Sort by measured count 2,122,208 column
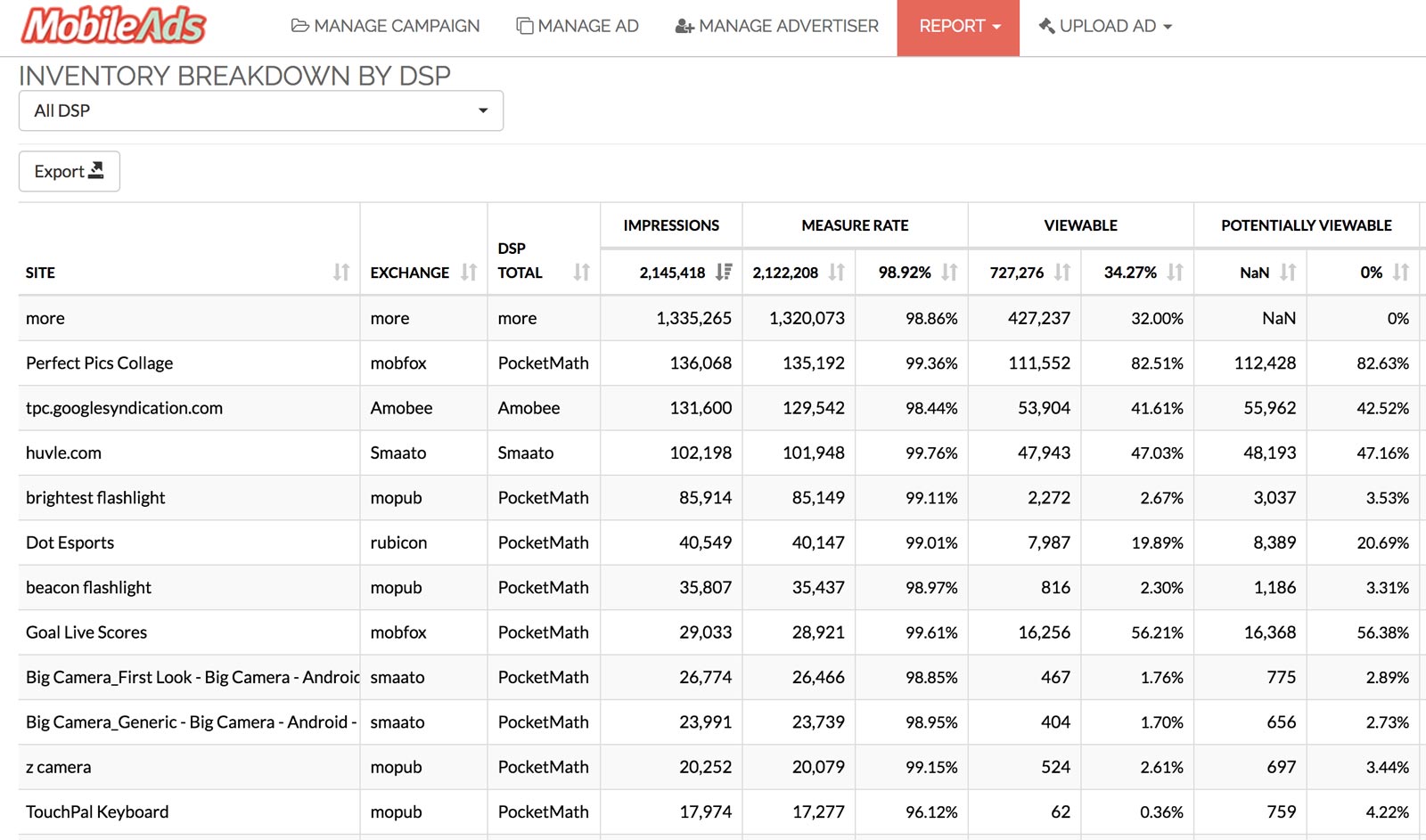Image resolution: width=1426 pixels, height=840 pixels. [836, 273]
